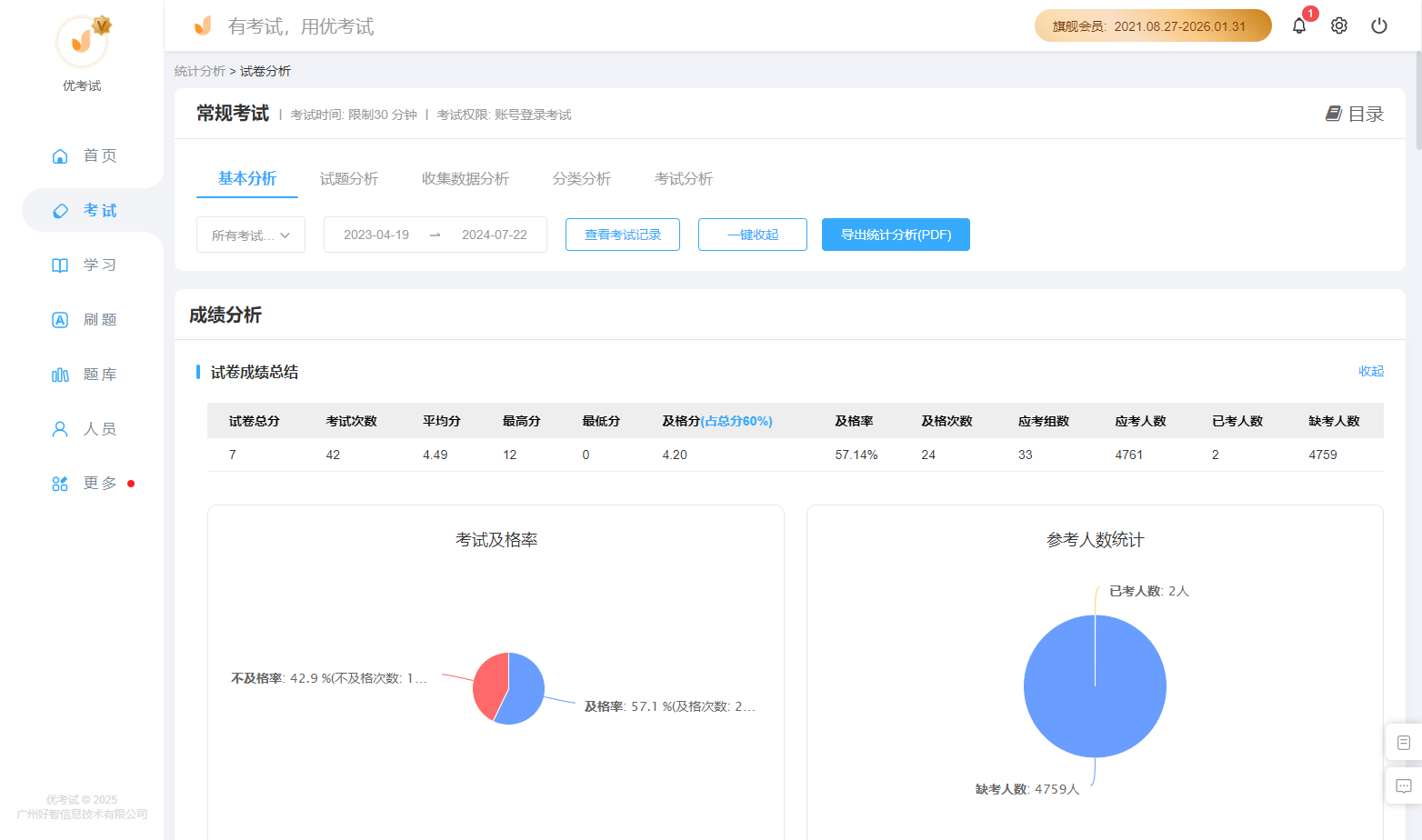Click the floating chat feedback icon
Image resolution: width=1422 pixels, height=840 pixels.
[1404, 786]
